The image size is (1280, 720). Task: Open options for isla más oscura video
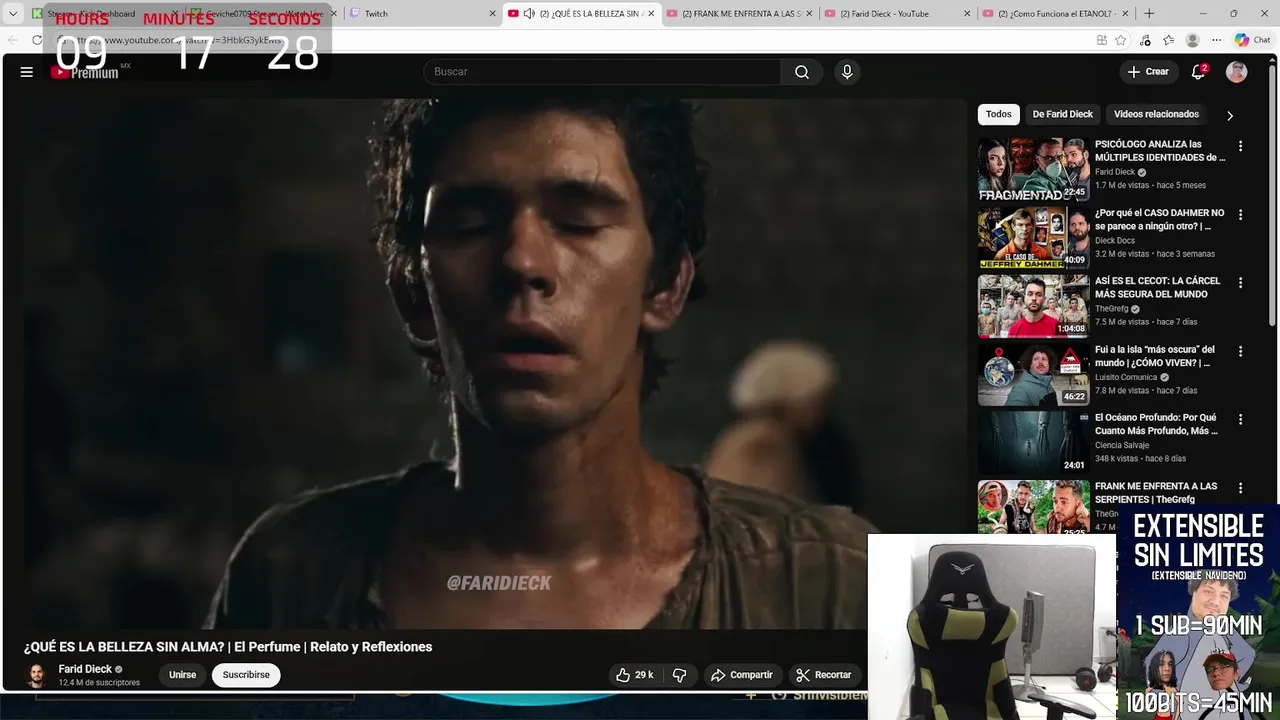click(1240, 351)
